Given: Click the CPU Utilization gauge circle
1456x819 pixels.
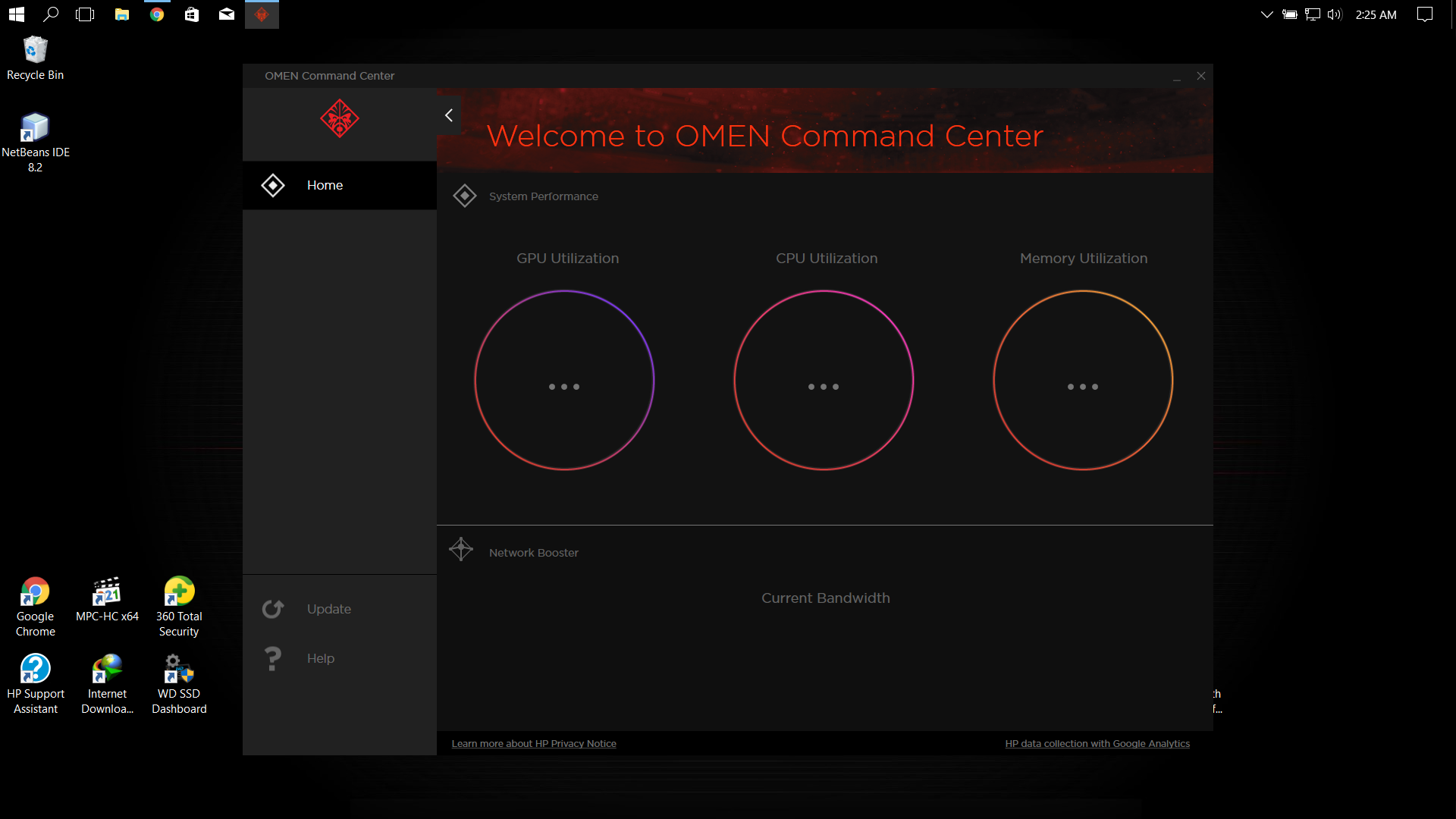Looking at the screenshot, I should click(x=824, y=381).
